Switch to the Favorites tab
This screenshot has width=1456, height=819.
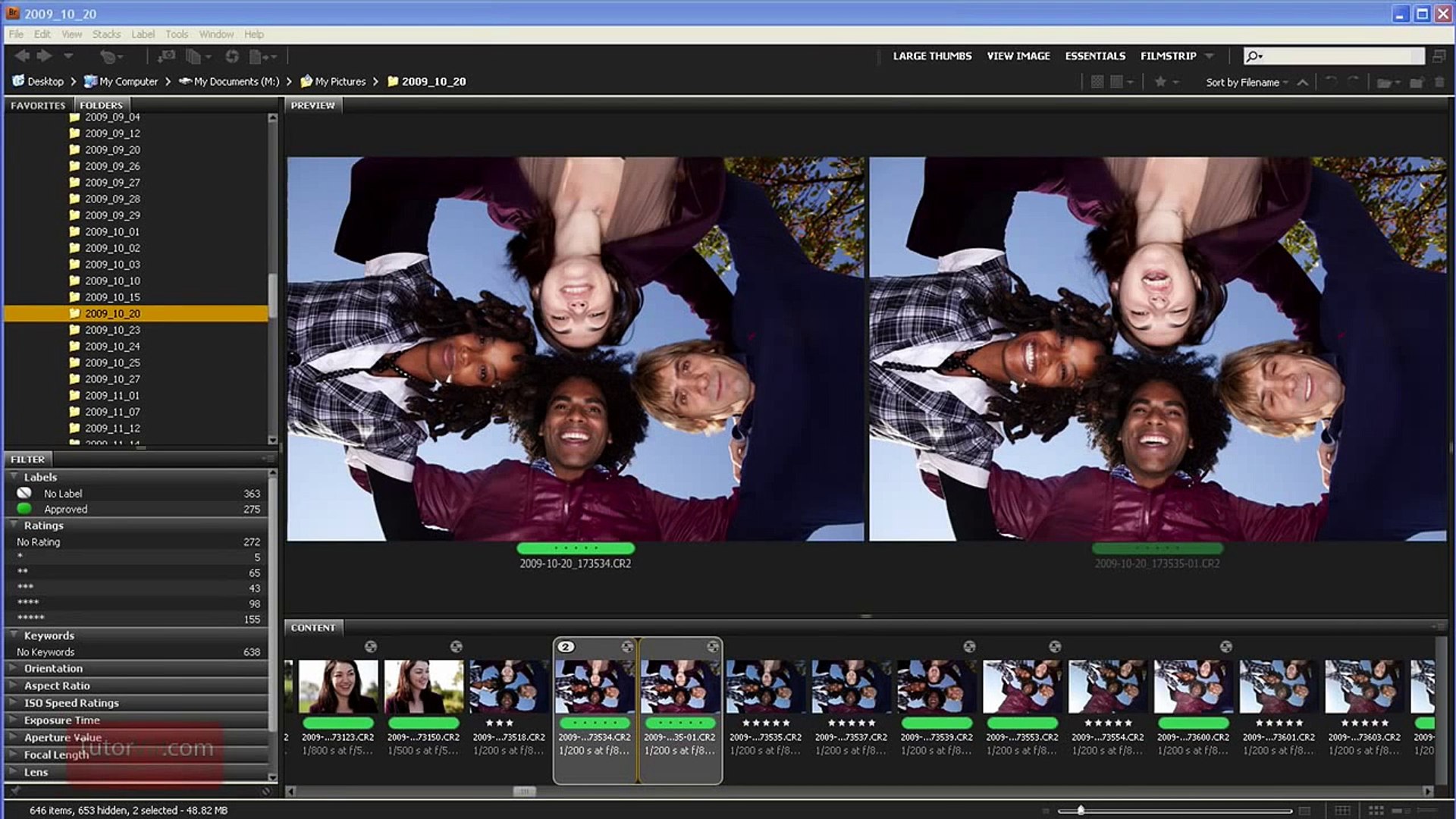tap(38, 105)
